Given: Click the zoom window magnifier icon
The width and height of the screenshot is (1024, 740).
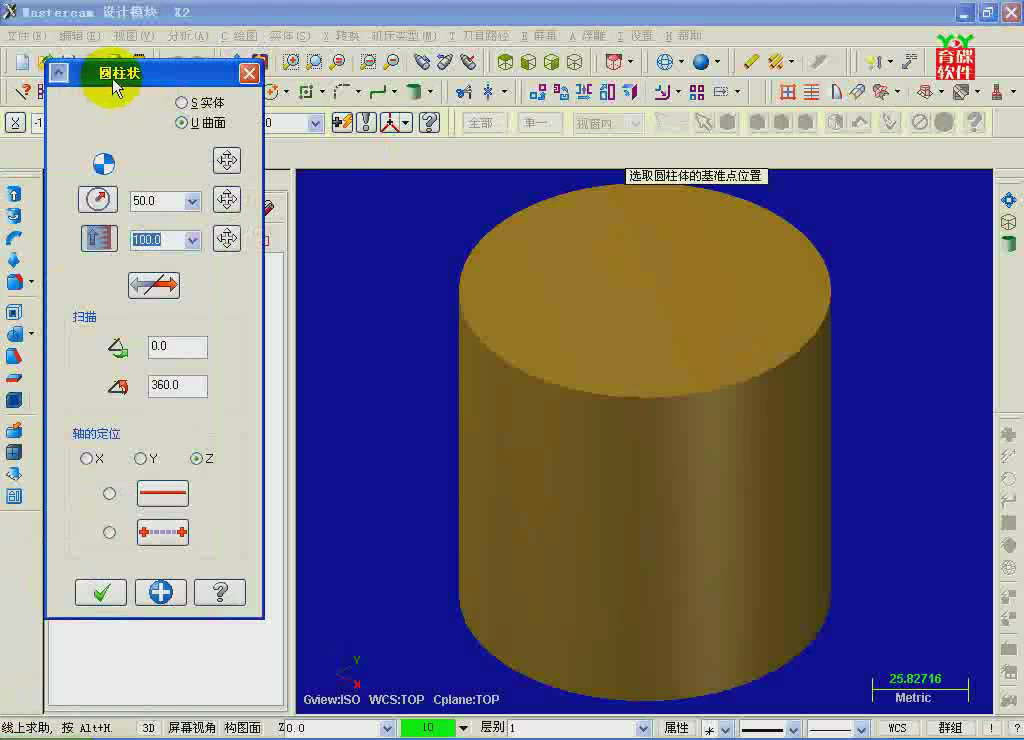Looking at the screenshot, I should (291, 62).
